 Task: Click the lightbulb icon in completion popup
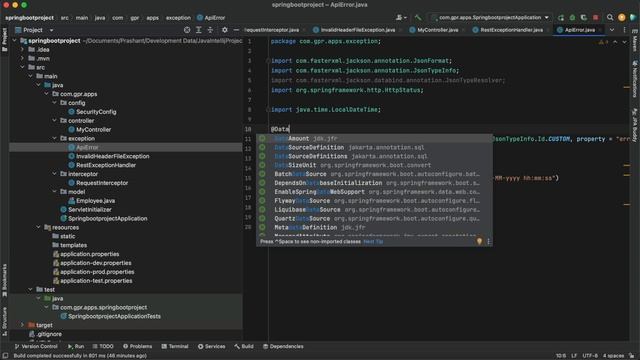point(479,241)
